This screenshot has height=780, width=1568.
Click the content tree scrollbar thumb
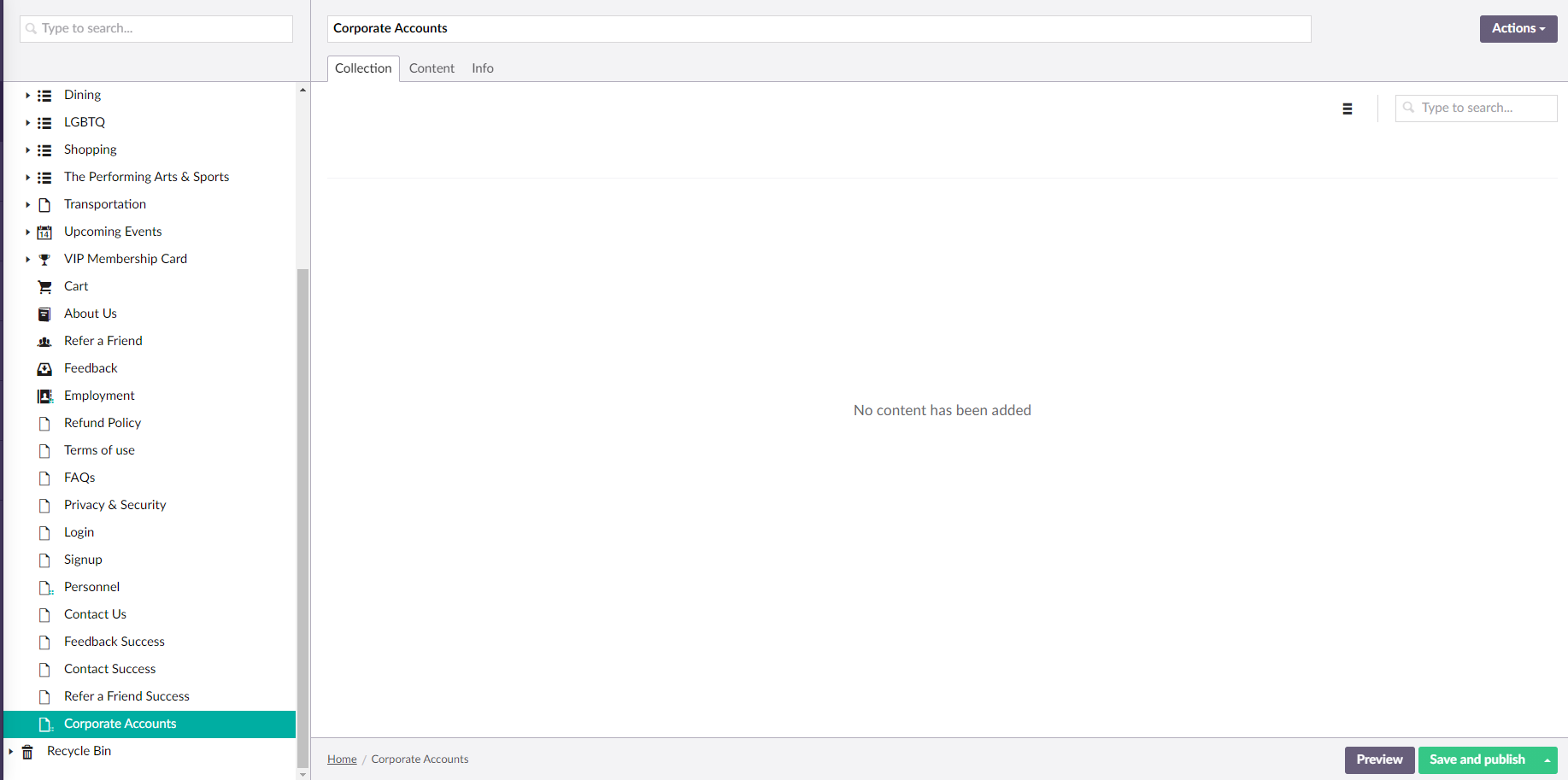click(x=302, y=518)
